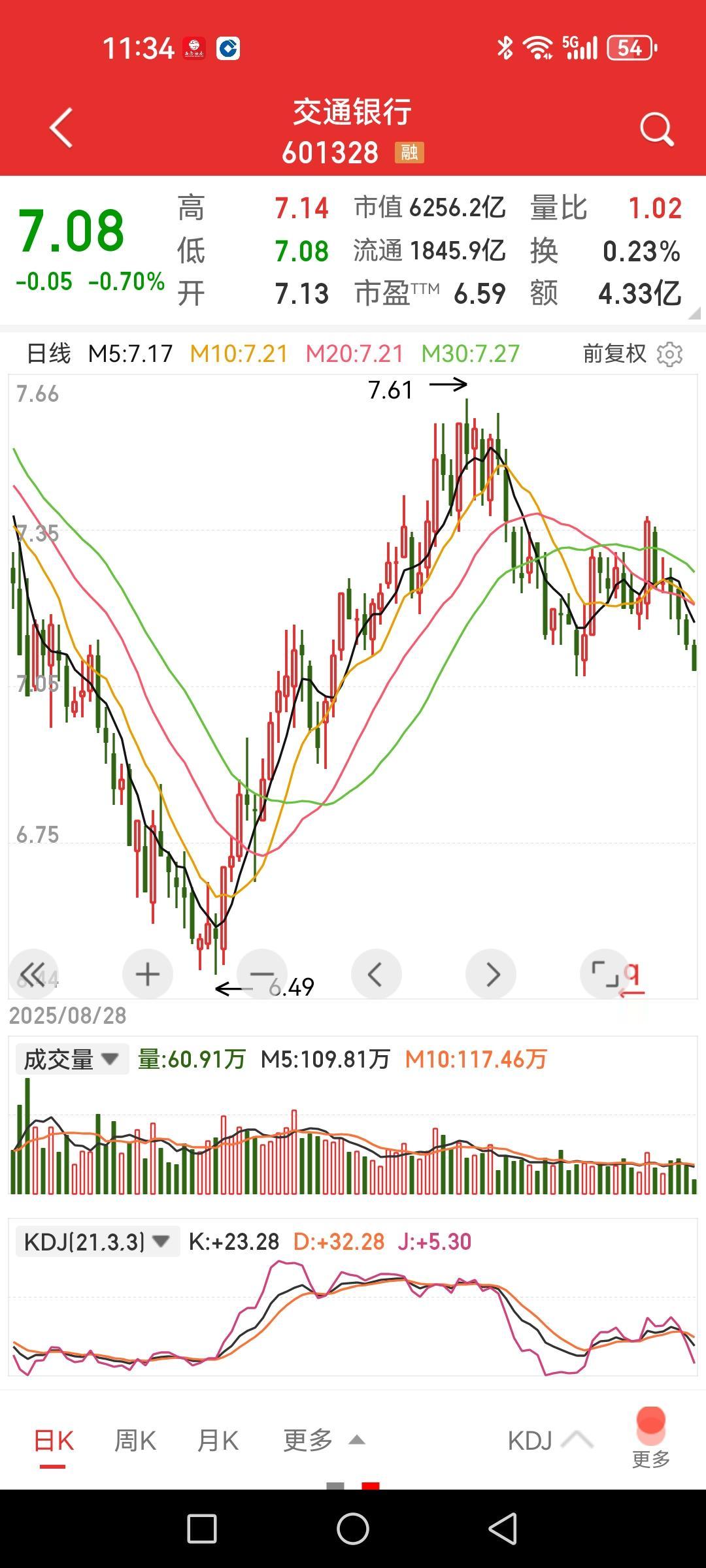The image size is (706, 1568).
Task: Switch to 日K tab
Action: point(54,1440)
